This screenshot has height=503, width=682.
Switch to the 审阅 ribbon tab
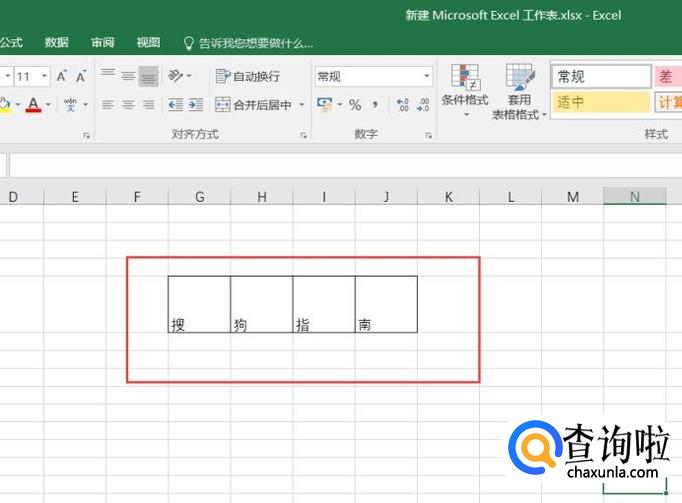(103, 42)
